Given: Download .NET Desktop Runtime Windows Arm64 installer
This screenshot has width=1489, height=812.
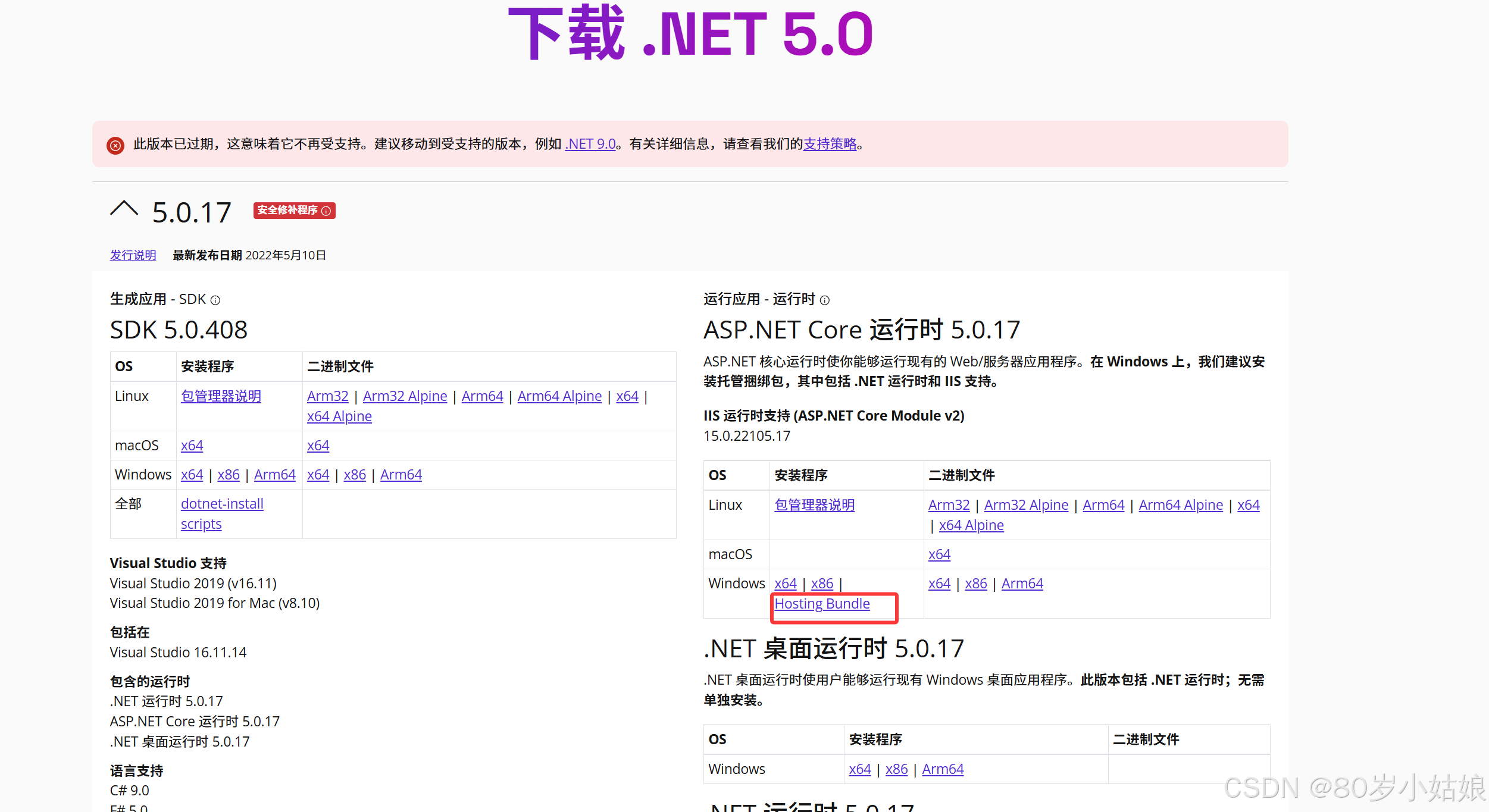Looking at the screenshot, I should [x=943, y=769].
